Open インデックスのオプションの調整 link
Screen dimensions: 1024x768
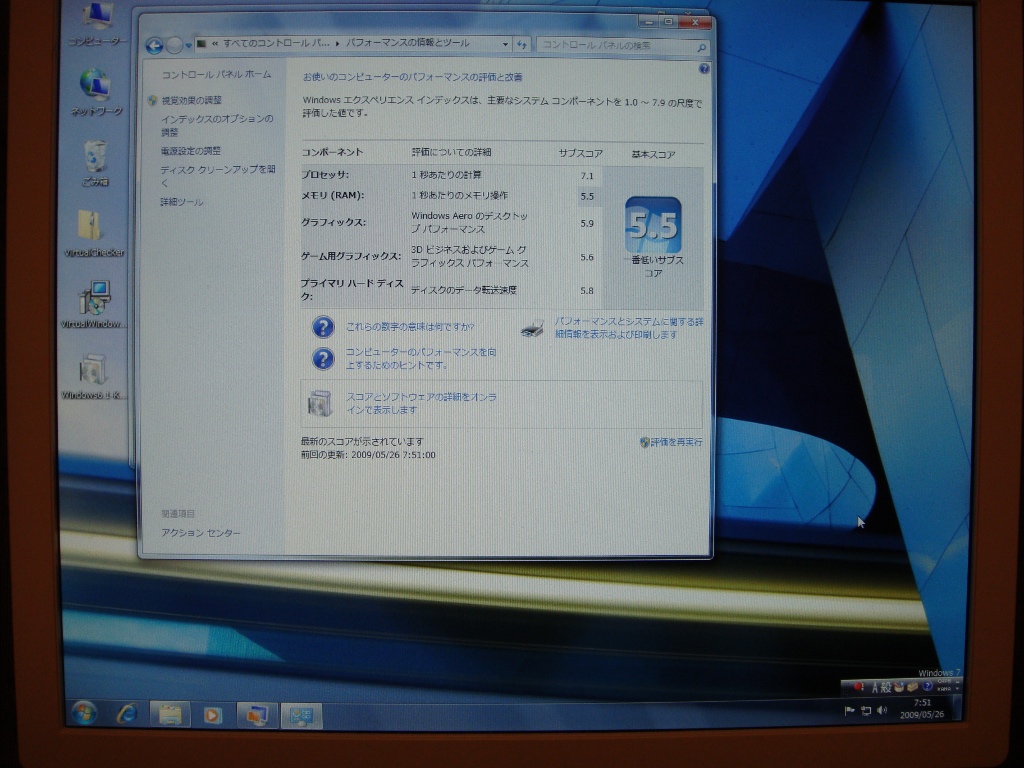[x=217, y=125]
